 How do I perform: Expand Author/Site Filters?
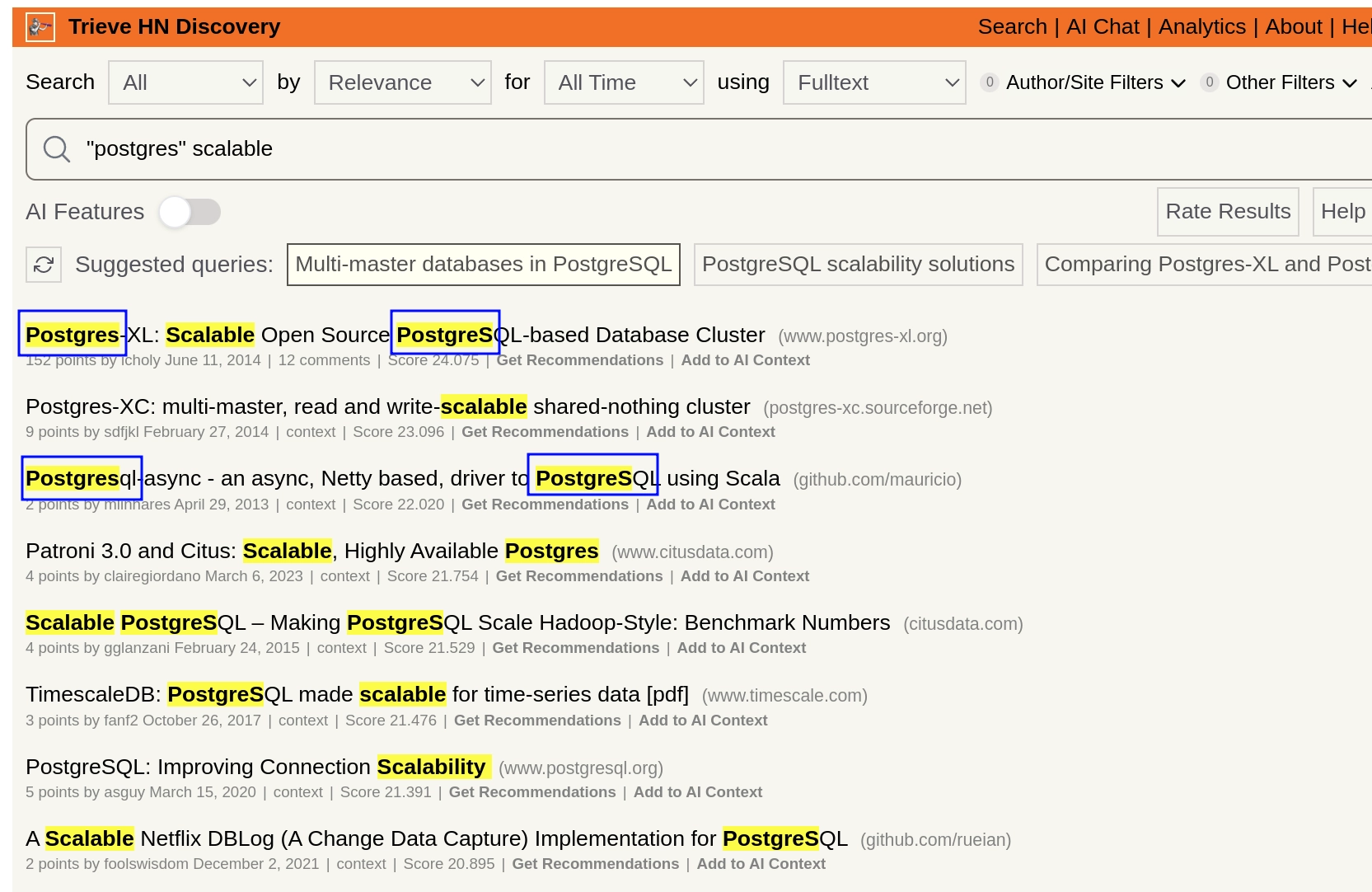click(1084, 82)
